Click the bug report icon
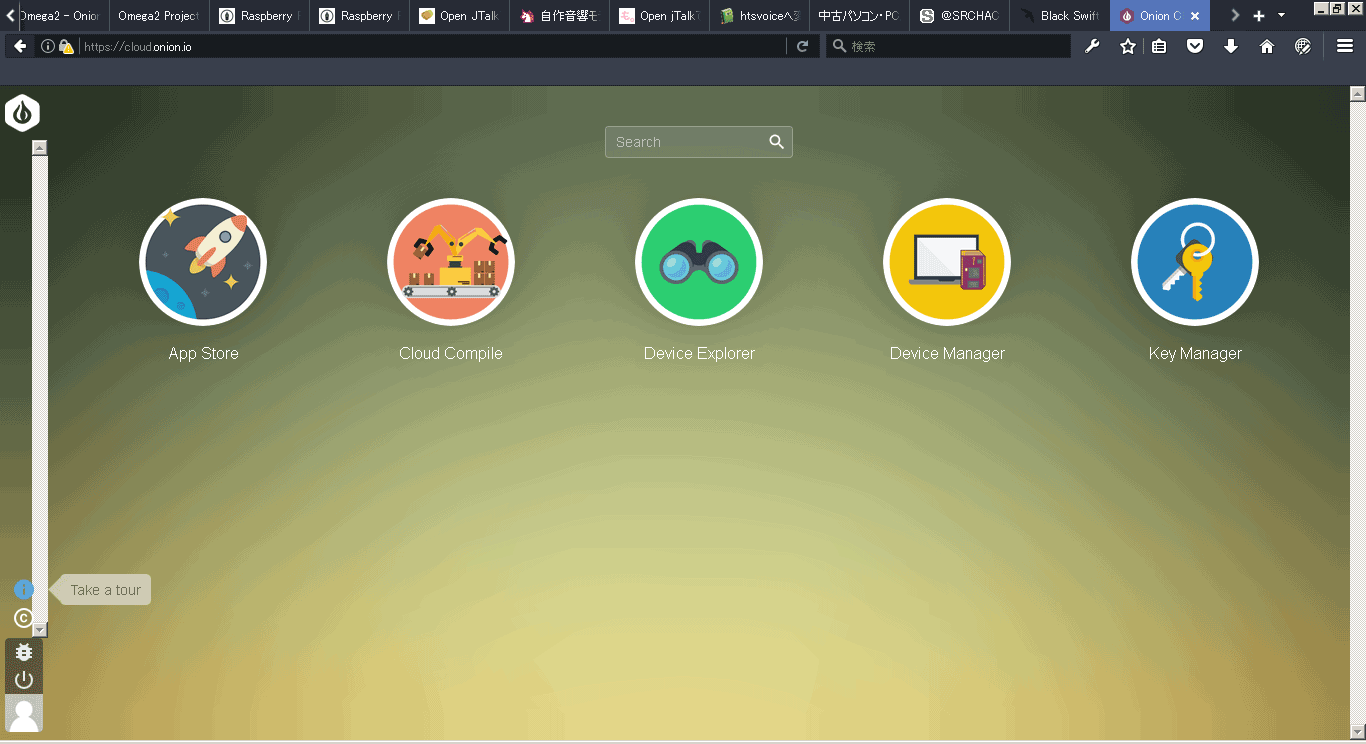The width and height of the screenshot is (1366, 744). point(24,652)
